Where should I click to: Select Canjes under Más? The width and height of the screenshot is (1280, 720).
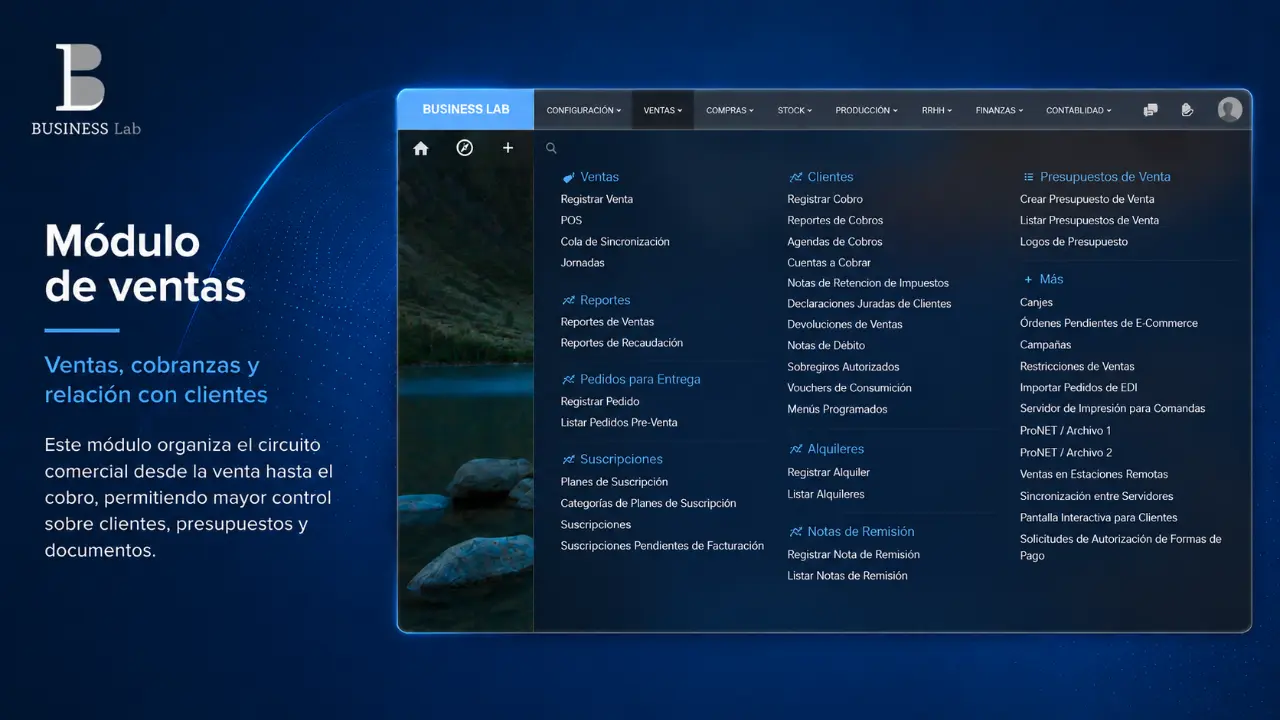(1036, 302)
